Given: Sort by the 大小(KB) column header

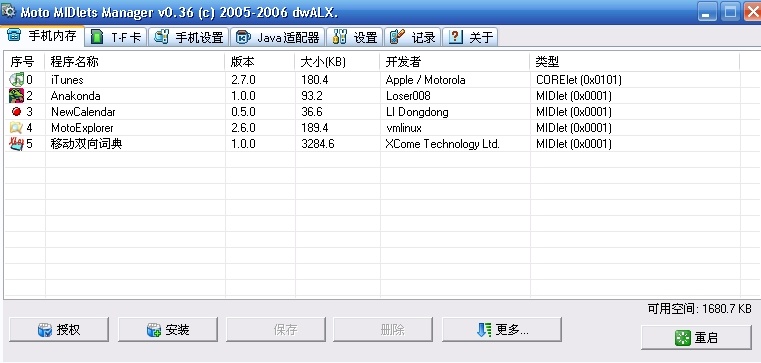Looking at the screenshot, I should tap(337, 62).
